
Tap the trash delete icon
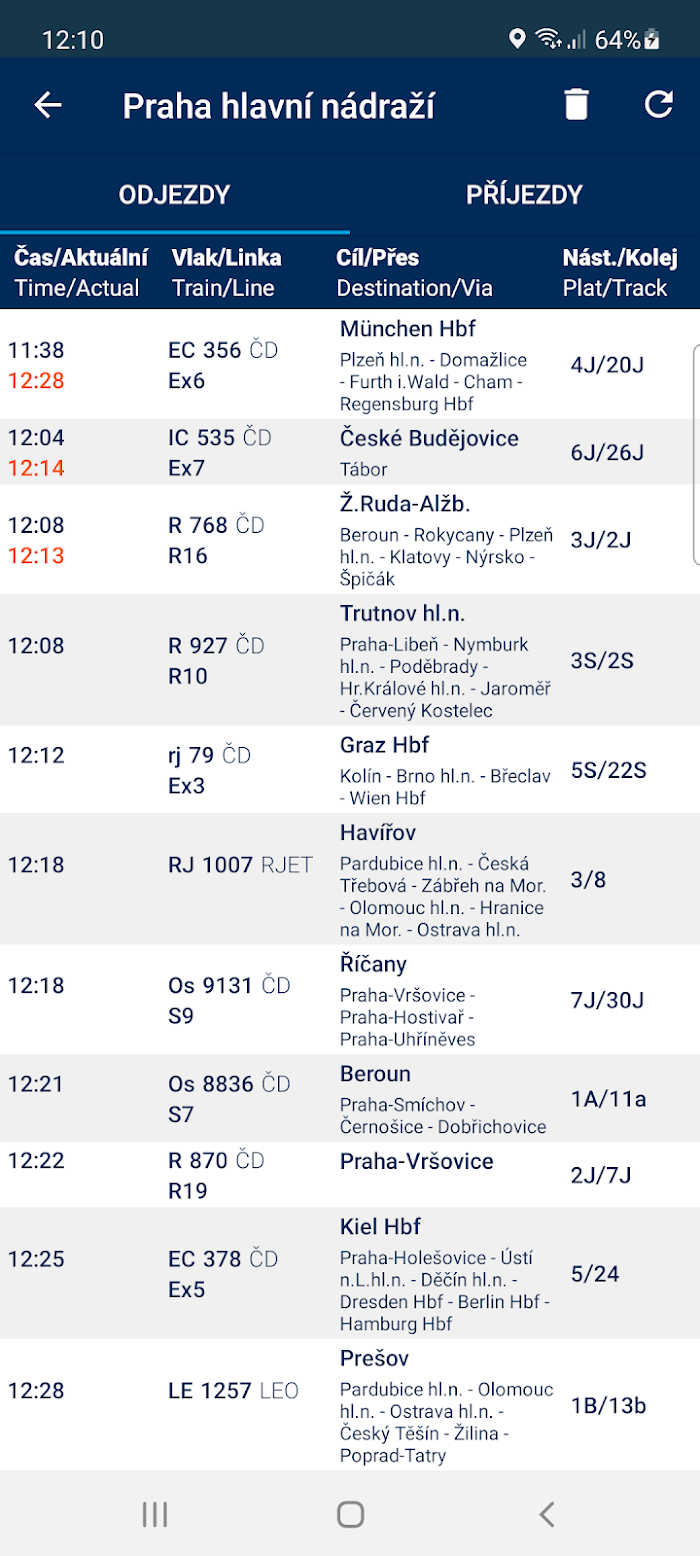pyautogui.click(x=577, y=104)
